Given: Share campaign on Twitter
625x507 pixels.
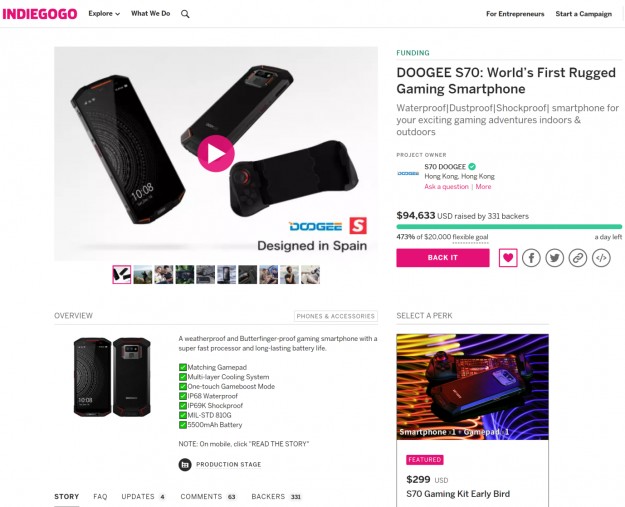Looking at the screenshot, I should pyautogui.click(x=554, y=258).
